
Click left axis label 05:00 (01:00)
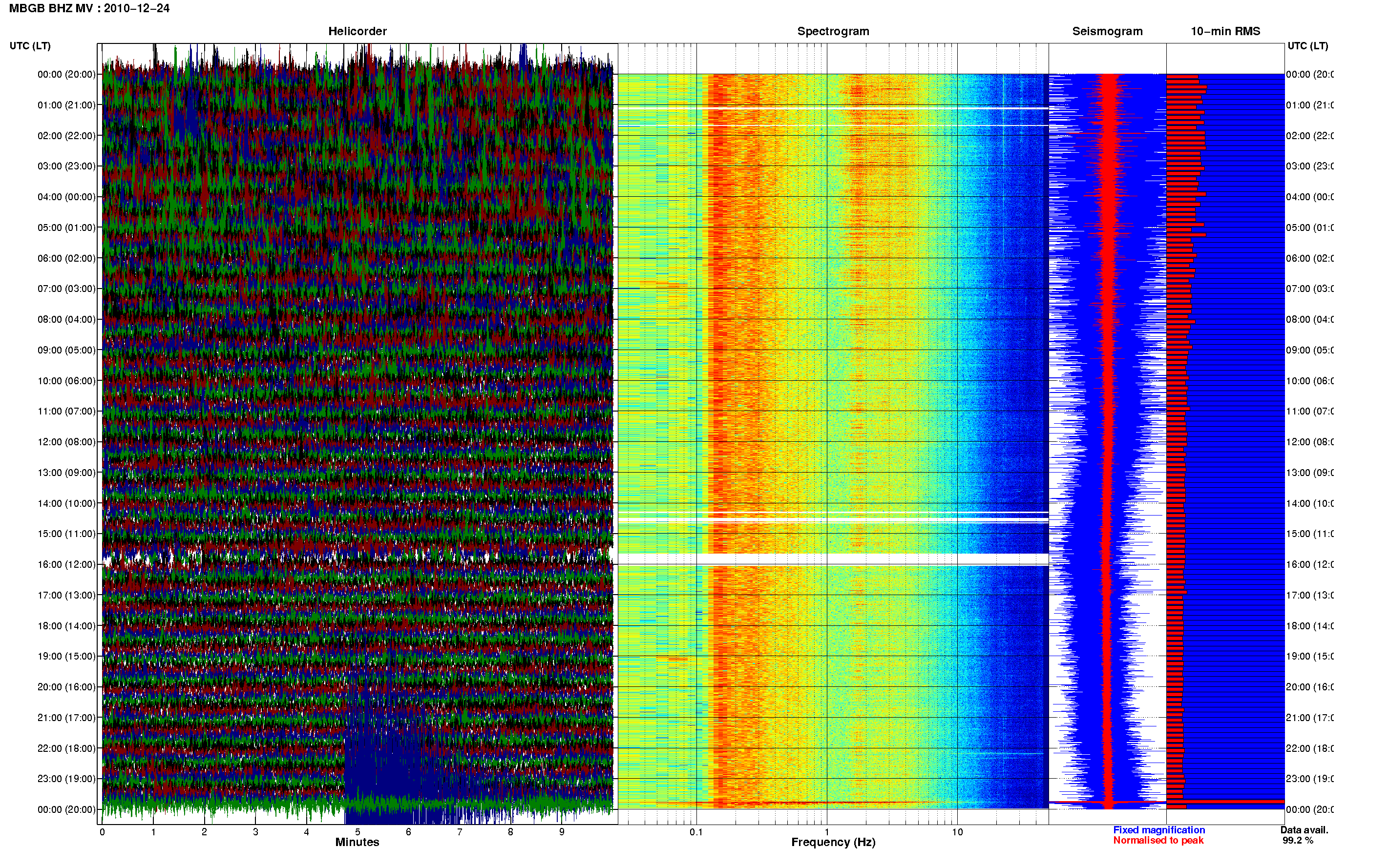coord(66,227)
